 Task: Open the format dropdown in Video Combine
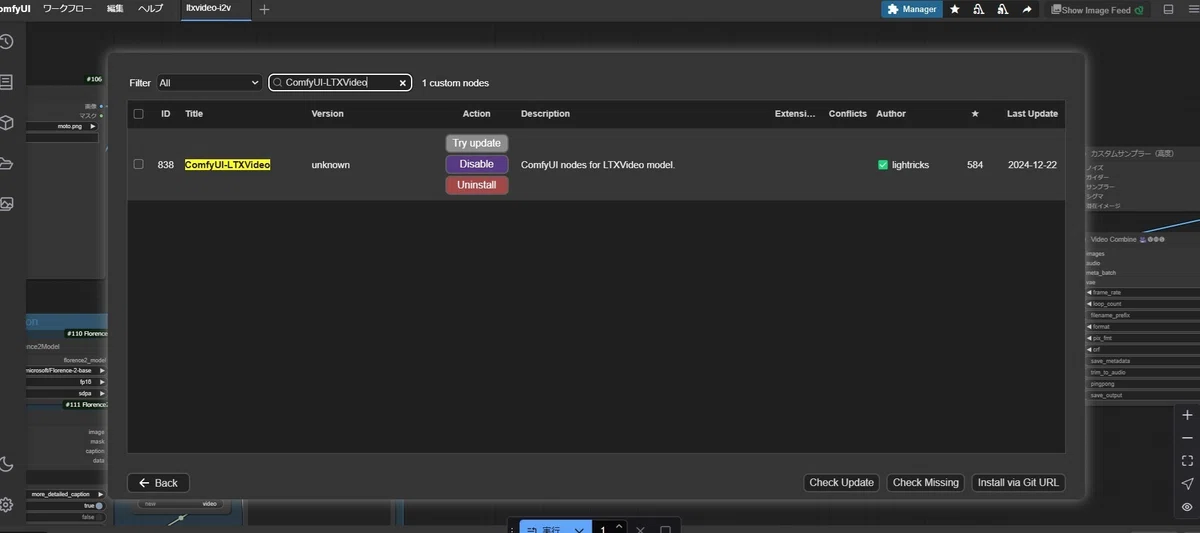tap(1142, 327)
